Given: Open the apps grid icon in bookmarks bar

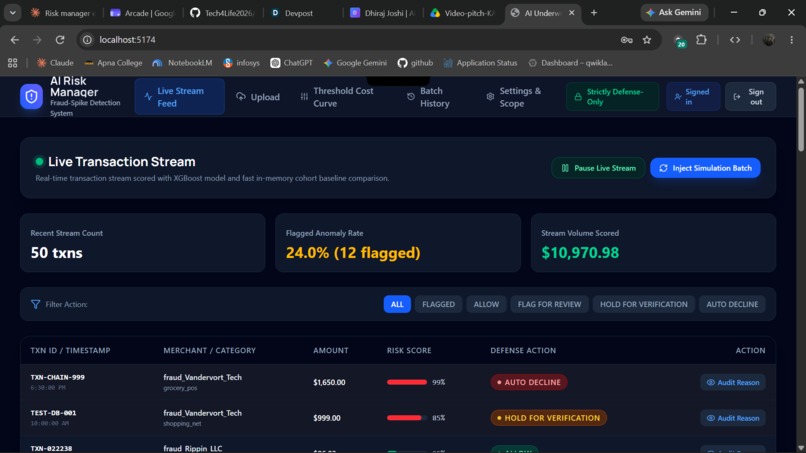Looking at the screenshot, I should pyautogui.click(x=12, y=63).
